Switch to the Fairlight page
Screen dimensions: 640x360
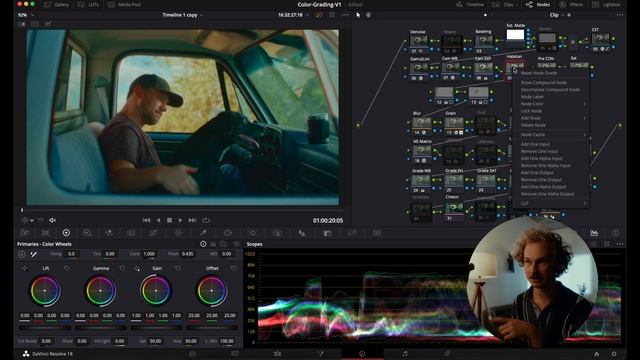click(x=404, y=354)
